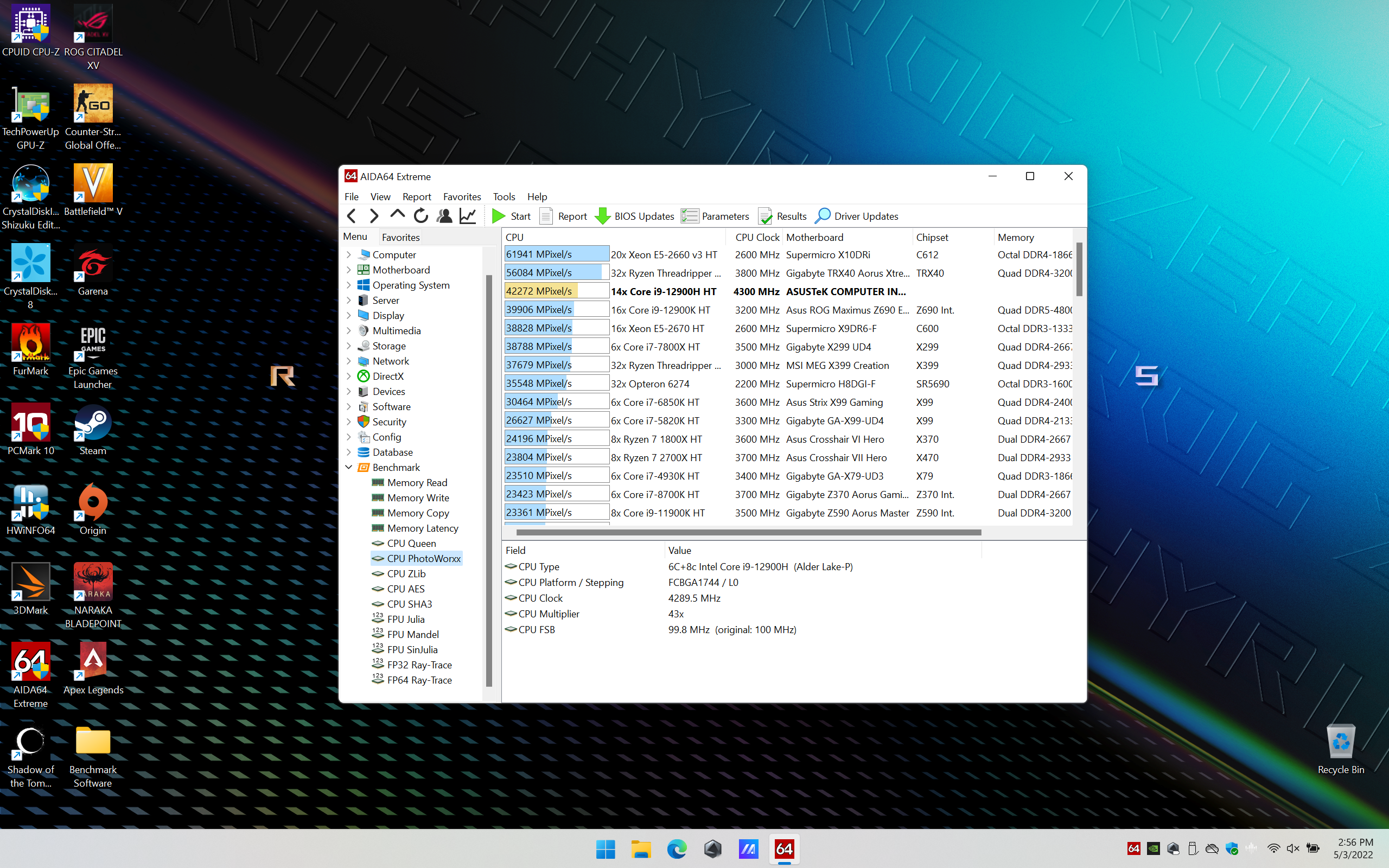Open the File menu
This screenshot has height=868, width=1389.
[351, 196]
